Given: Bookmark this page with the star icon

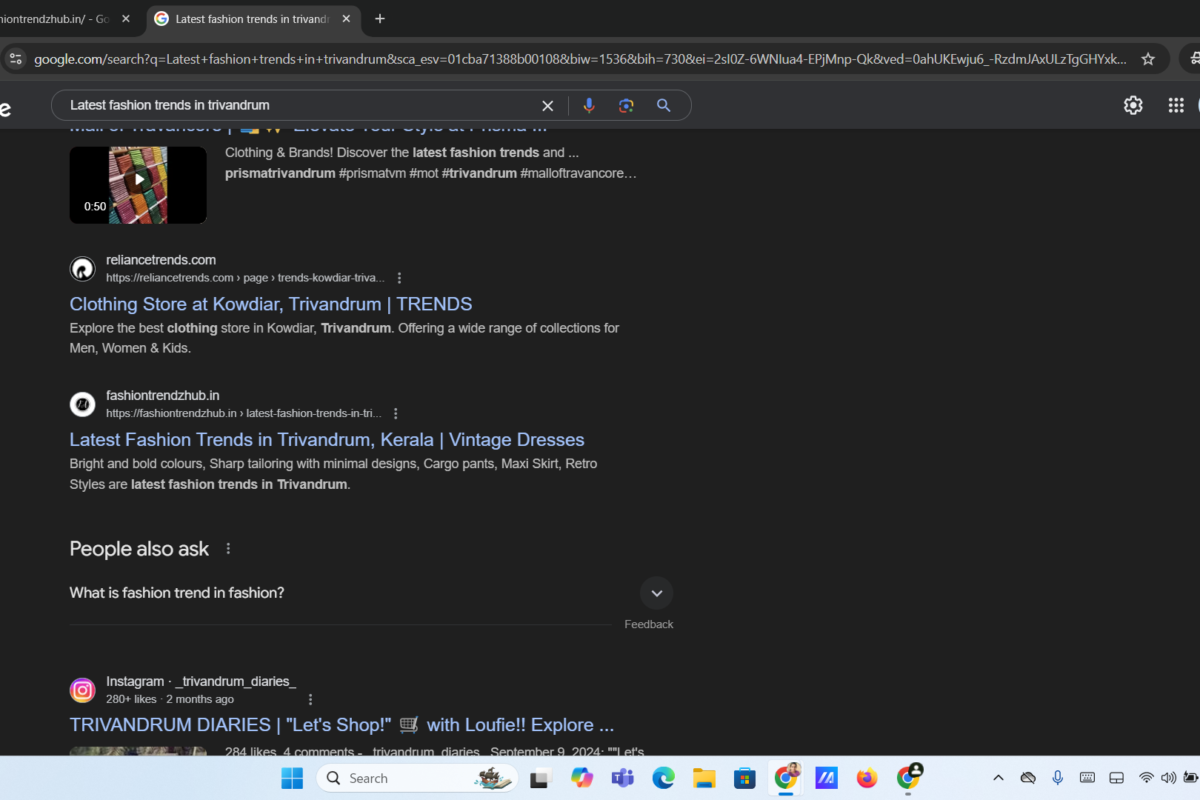Looking at the screenshot, I should click(x=1148, y=59).
